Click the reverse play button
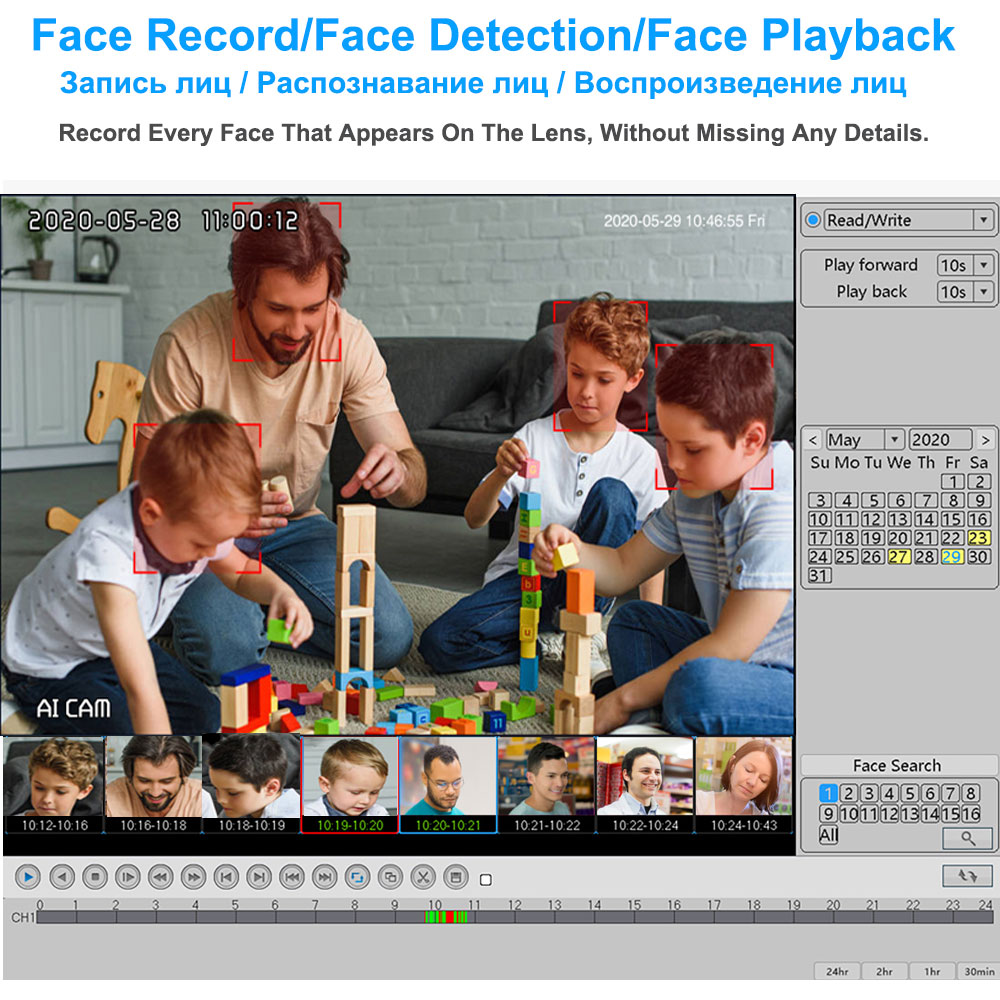Screen dimensions: 1000x1000 pyautogui.click(x=62, y=878)
